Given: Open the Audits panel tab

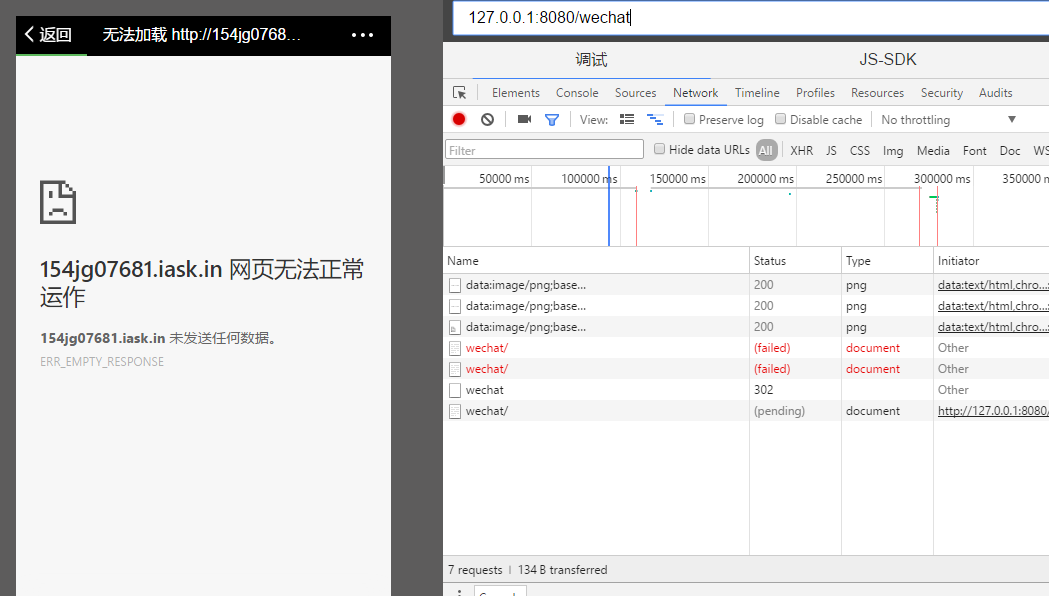Looking at the screenshot, I should [x=995, y=93].
